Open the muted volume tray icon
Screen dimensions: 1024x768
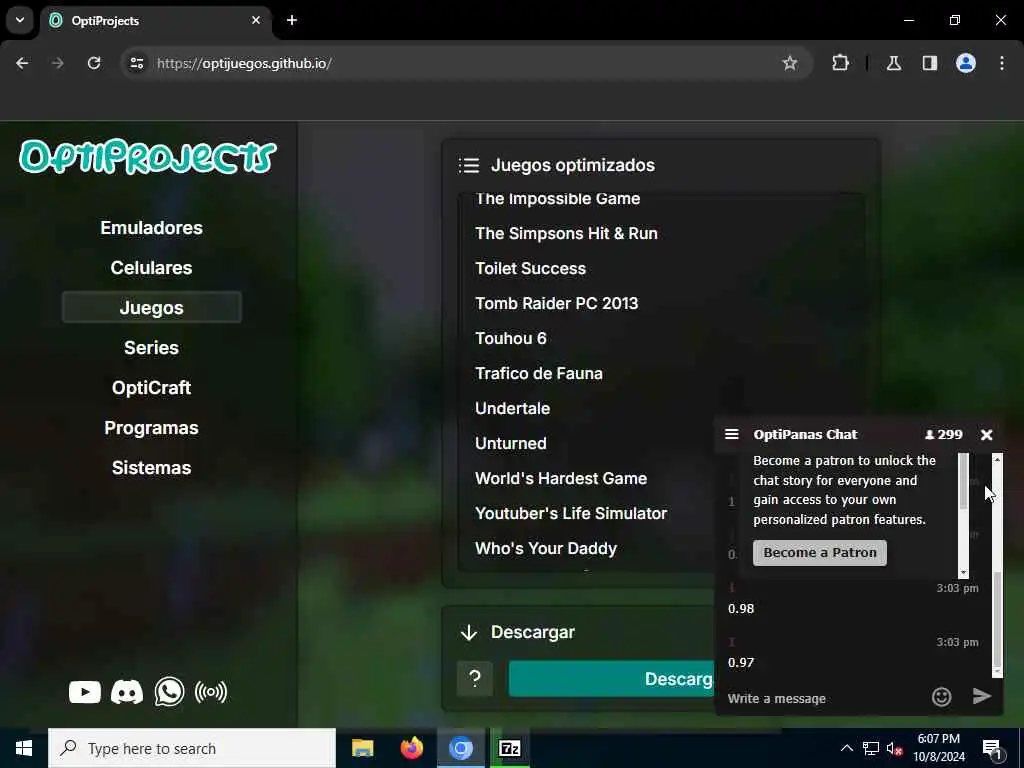pyautogui.click(x=894, y=748)
